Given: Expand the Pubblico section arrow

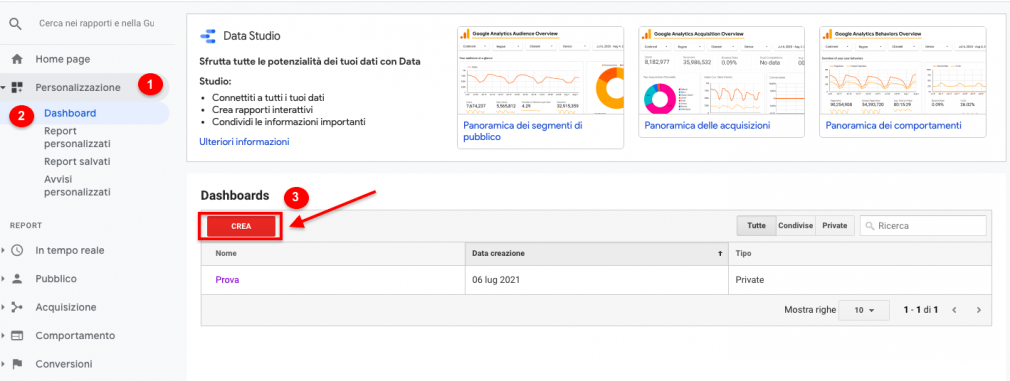Looking at the screenshot, I should click(x=4, y=278).
